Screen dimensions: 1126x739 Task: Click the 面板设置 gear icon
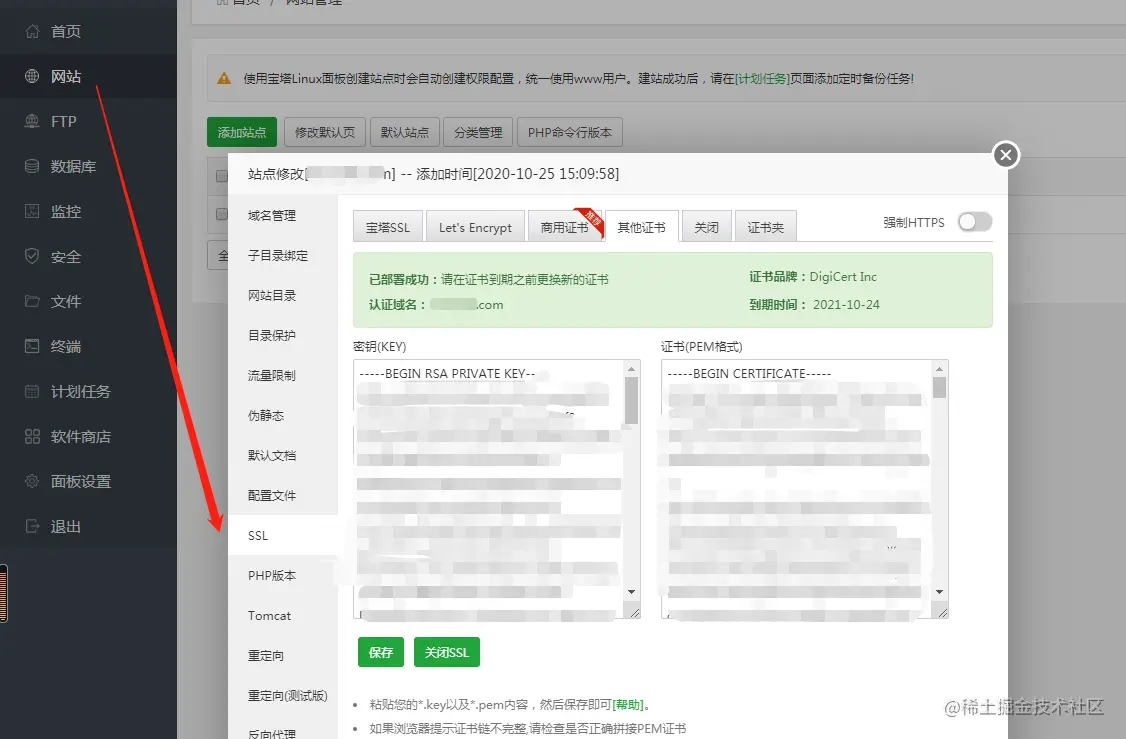click(32, 481)
